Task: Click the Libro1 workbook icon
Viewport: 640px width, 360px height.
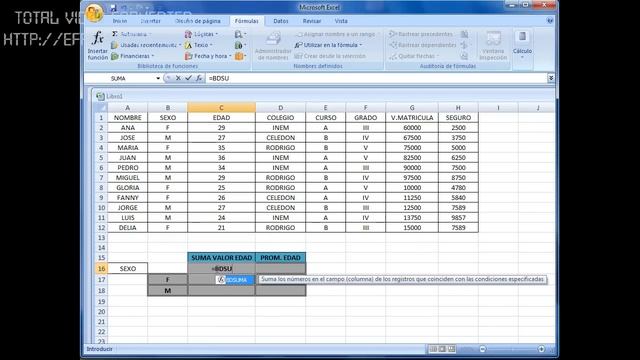Action: (x=100, y=96)
